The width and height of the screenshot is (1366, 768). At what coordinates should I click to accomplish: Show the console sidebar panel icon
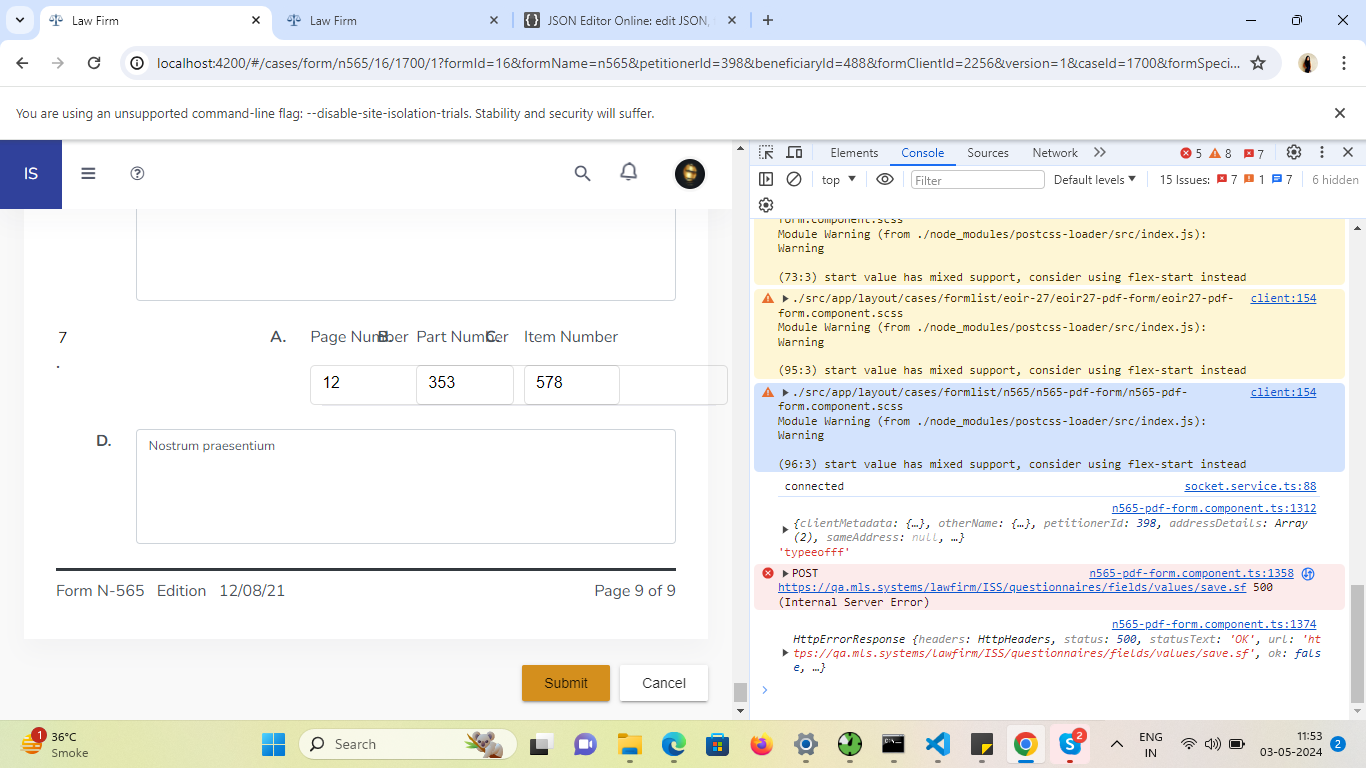[x=766, y=179]
